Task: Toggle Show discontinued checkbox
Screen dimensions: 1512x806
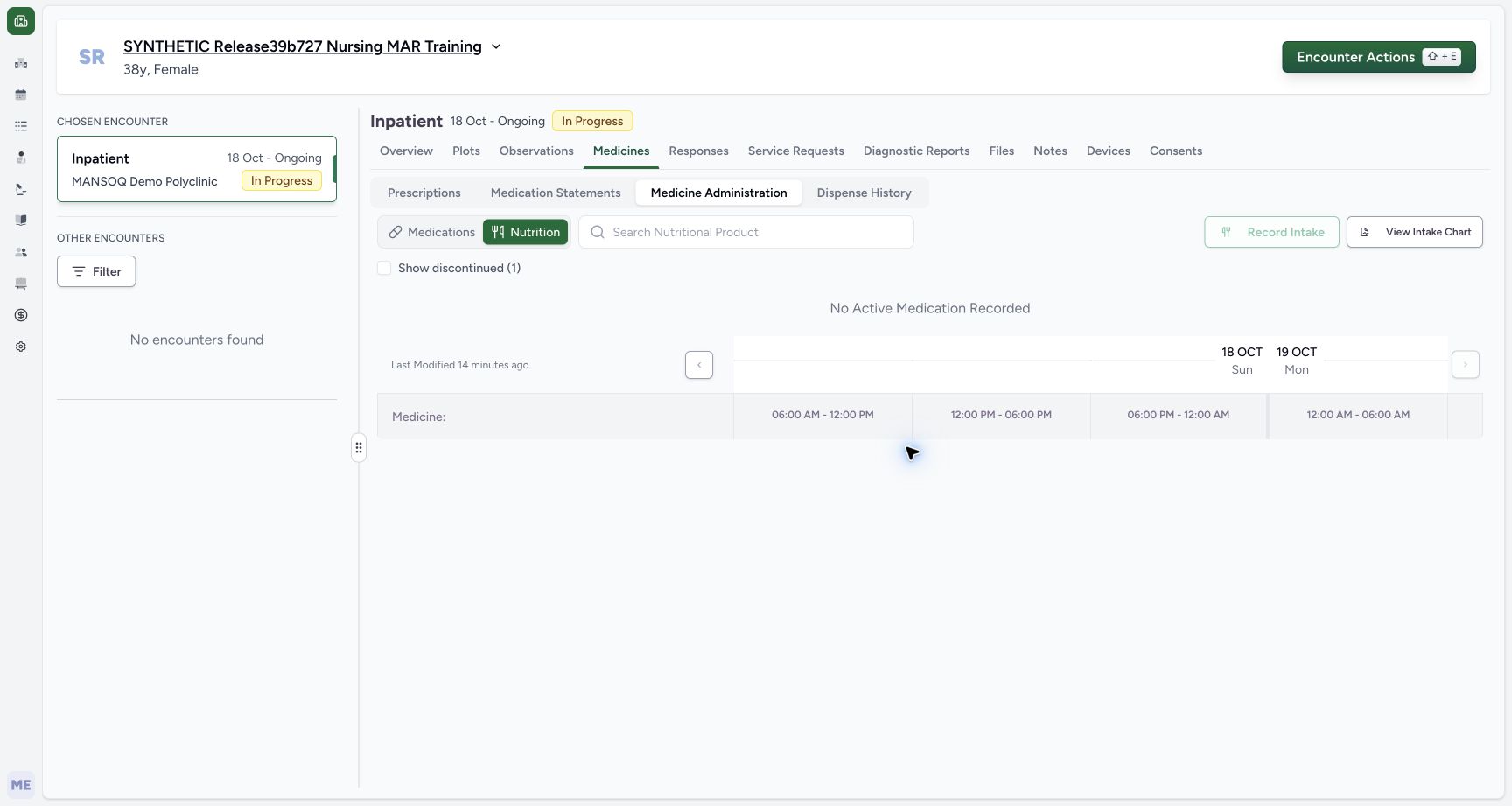Action: point(384,268)
